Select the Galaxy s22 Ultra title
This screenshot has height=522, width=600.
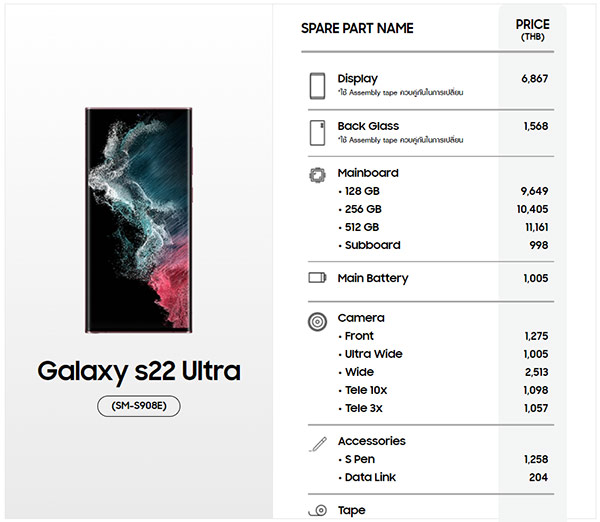tap(139, 371)
